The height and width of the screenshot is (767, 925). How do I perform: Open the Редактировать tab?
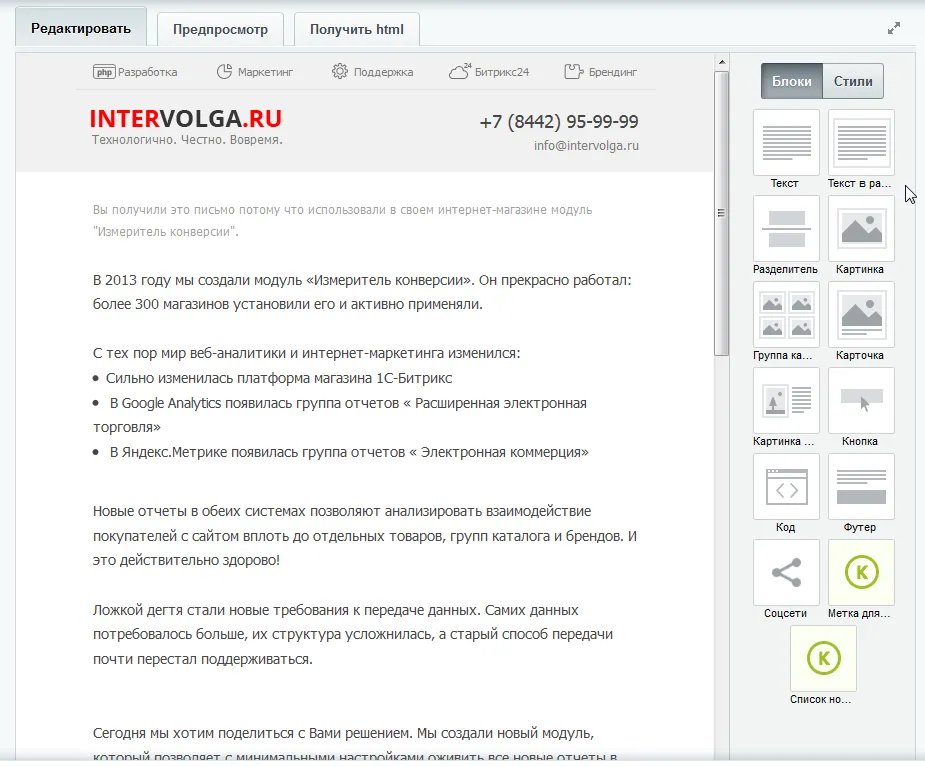(x=80, y=28)
